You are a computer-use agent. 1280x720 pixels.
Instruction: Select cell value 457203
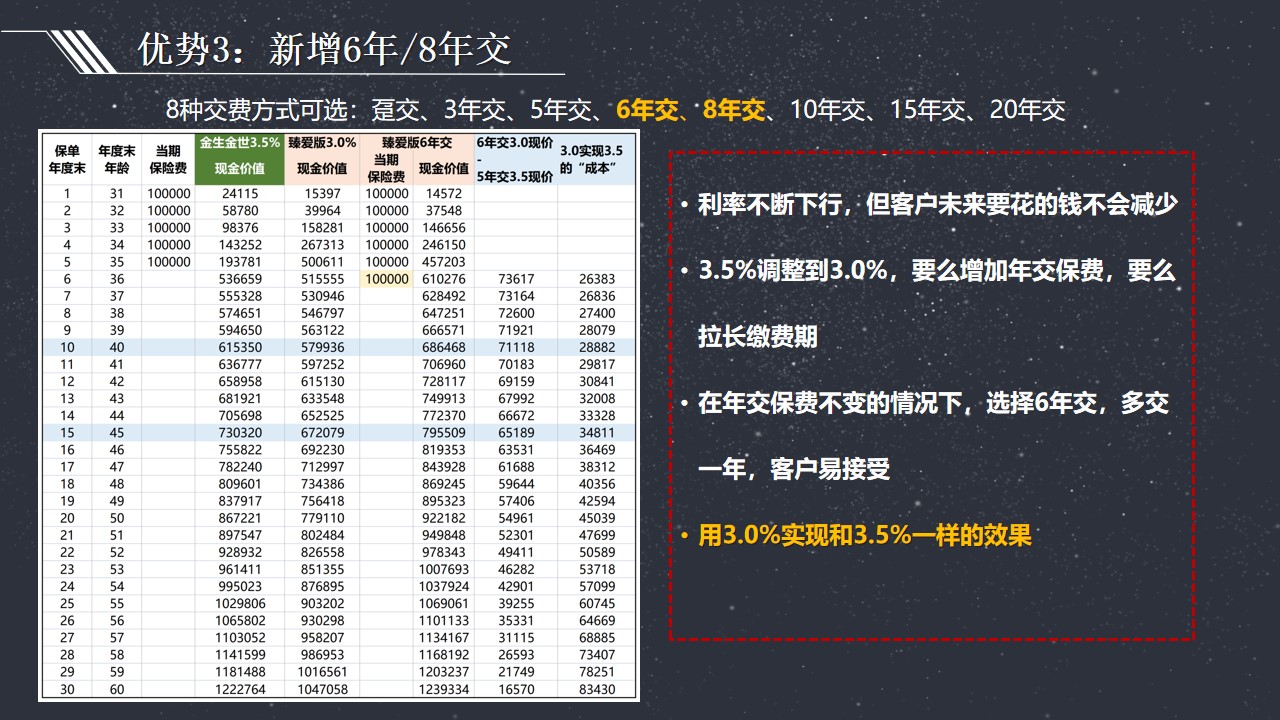tap(444, 262)
